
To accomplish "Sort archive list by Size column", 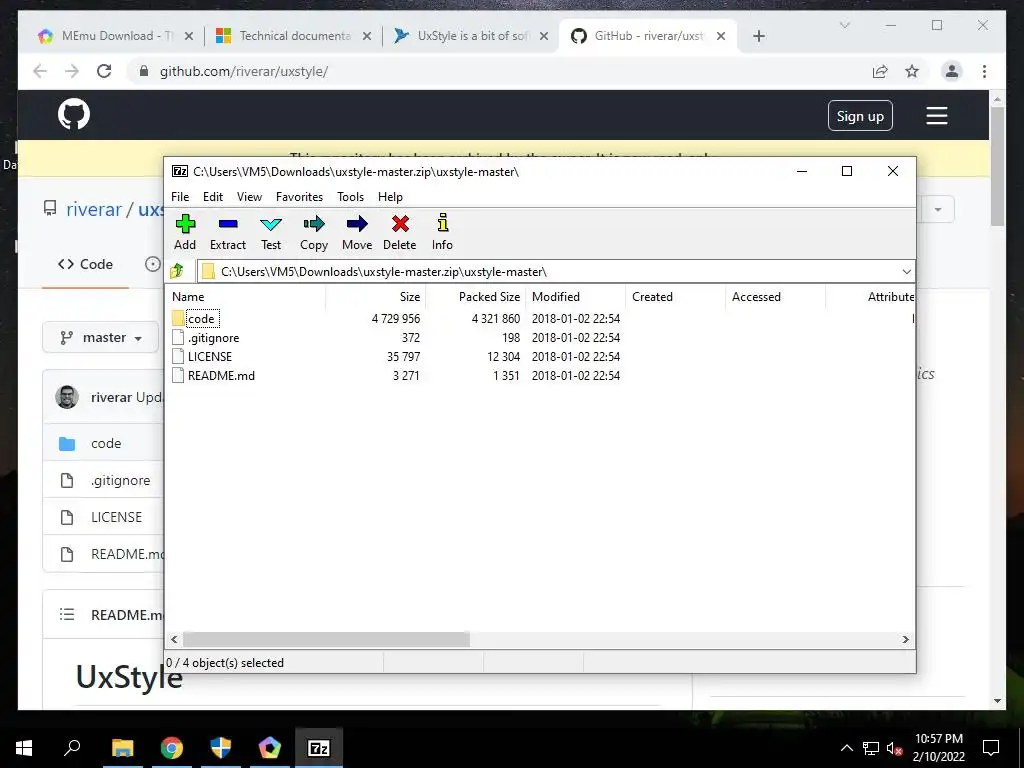I will [376, 296].
